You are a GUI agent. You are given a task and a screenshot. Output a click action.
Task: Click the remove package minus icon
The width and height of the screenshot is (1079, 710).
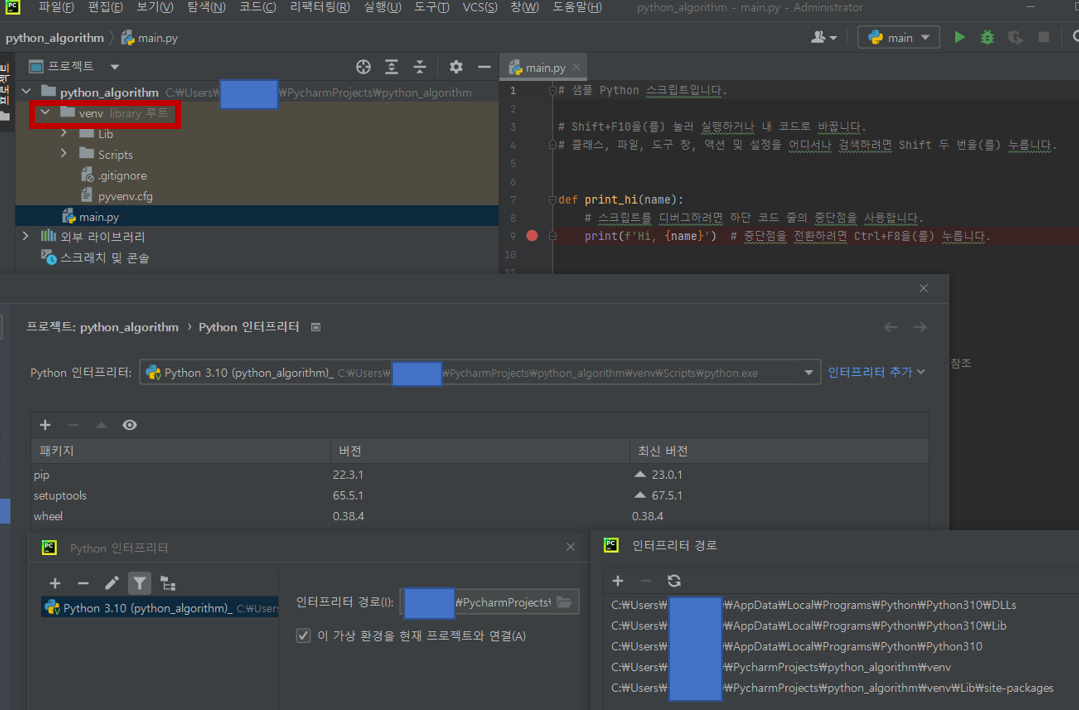point(74,424)
